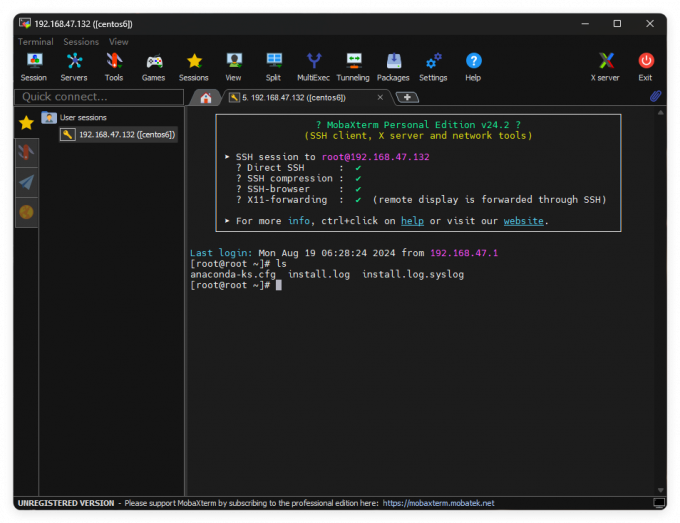The height and width of the screenshot is (523, 680).
Task: Click UNREGISTERED VERSION status text
Action: point(66,503)
